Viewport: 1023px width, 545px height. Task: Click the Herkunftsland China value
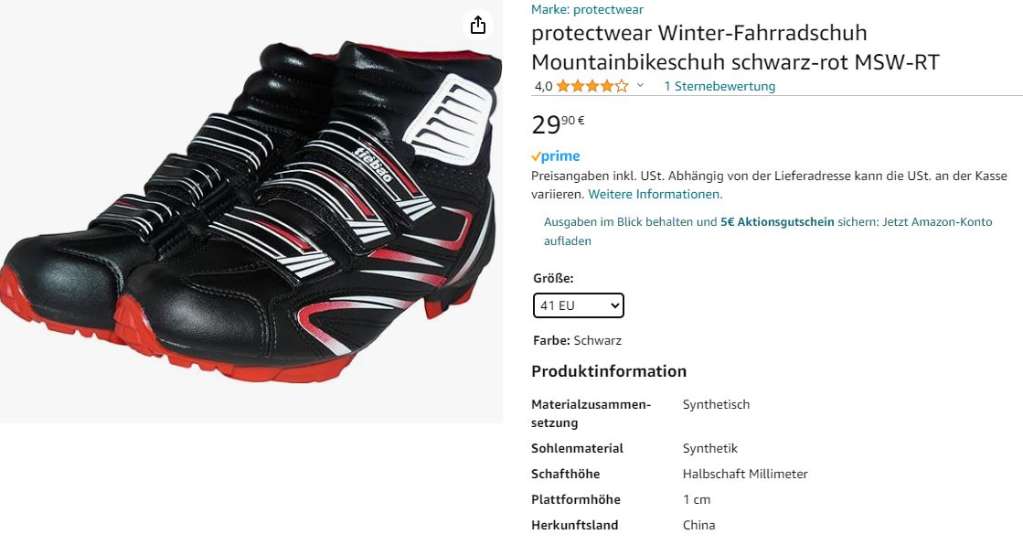699,525
